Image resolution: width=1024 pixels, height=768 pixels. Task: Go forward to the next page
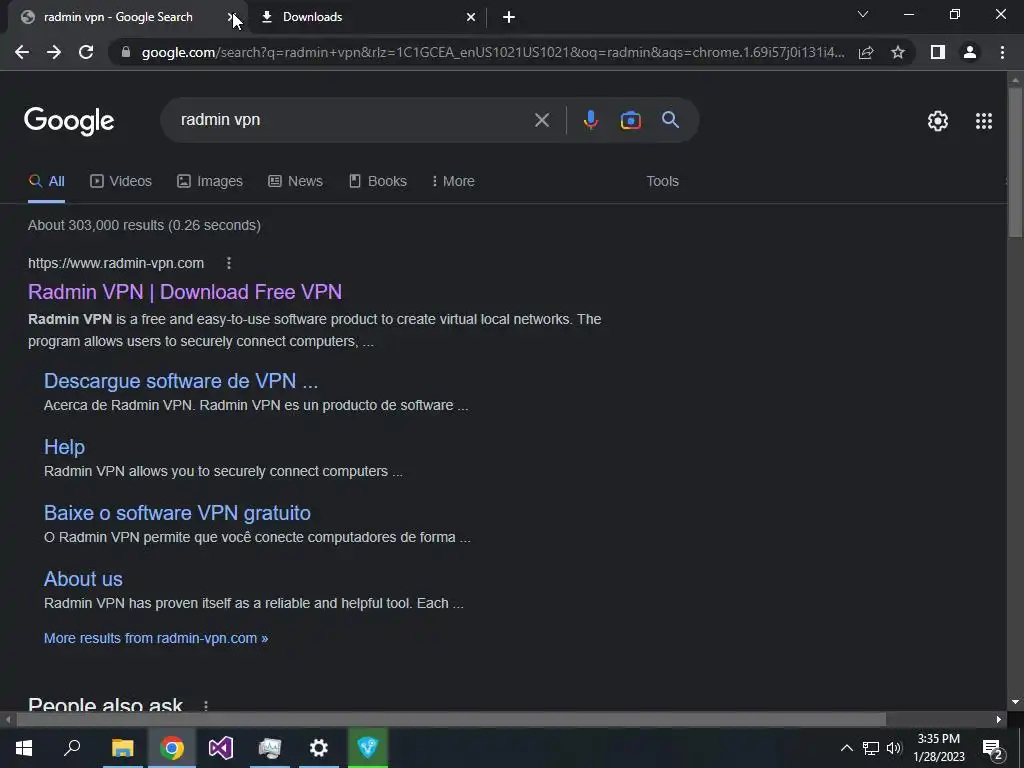(x=54, y=52)
